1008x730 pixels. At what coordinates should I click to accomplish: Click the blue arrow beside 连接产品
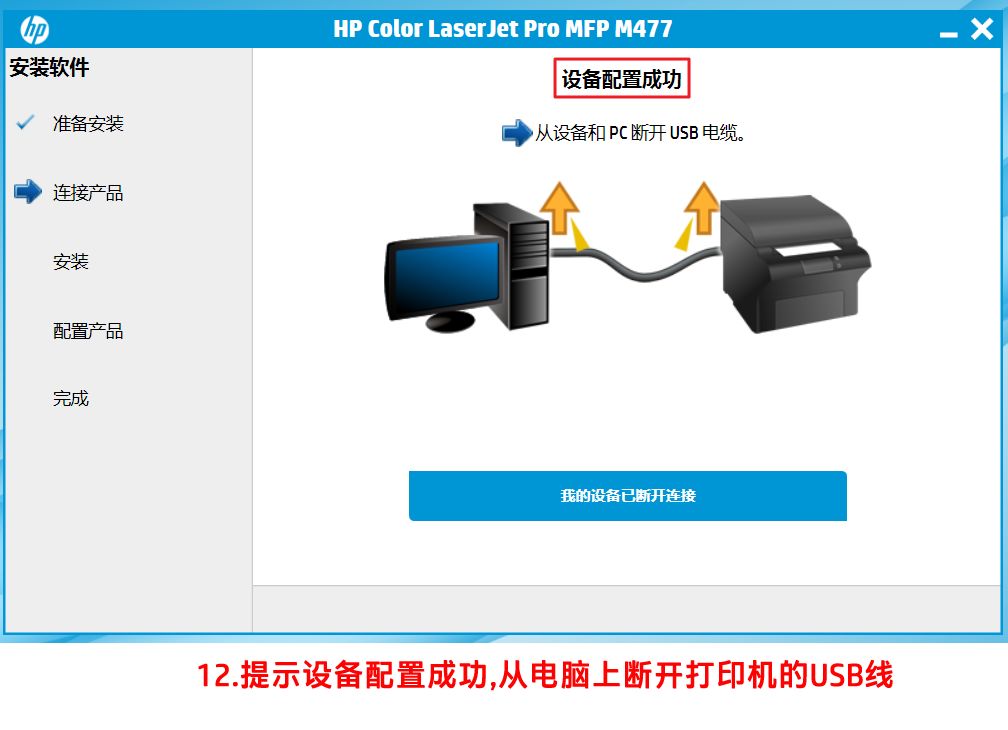[x=28, y=191]
